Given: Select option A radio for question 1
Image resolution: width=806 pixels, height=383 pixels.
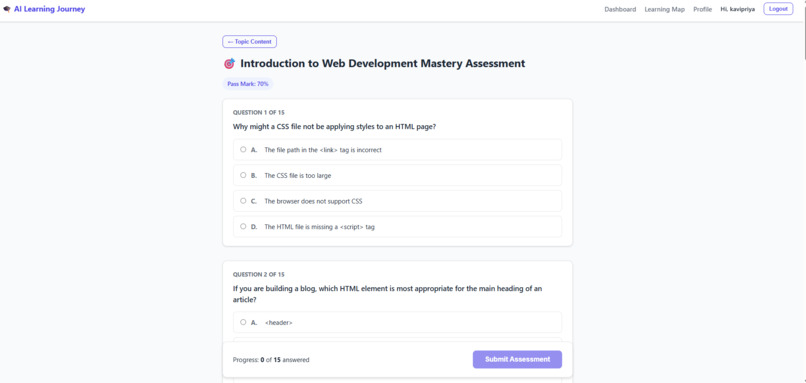Looking at the screenshot, I should (243, 150).
